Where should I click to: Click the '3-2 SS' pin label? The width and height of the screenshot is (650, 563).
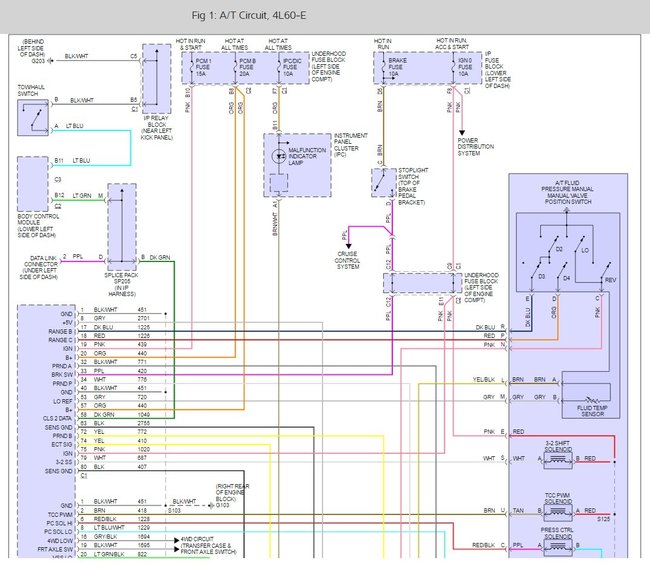coord(64,462)
